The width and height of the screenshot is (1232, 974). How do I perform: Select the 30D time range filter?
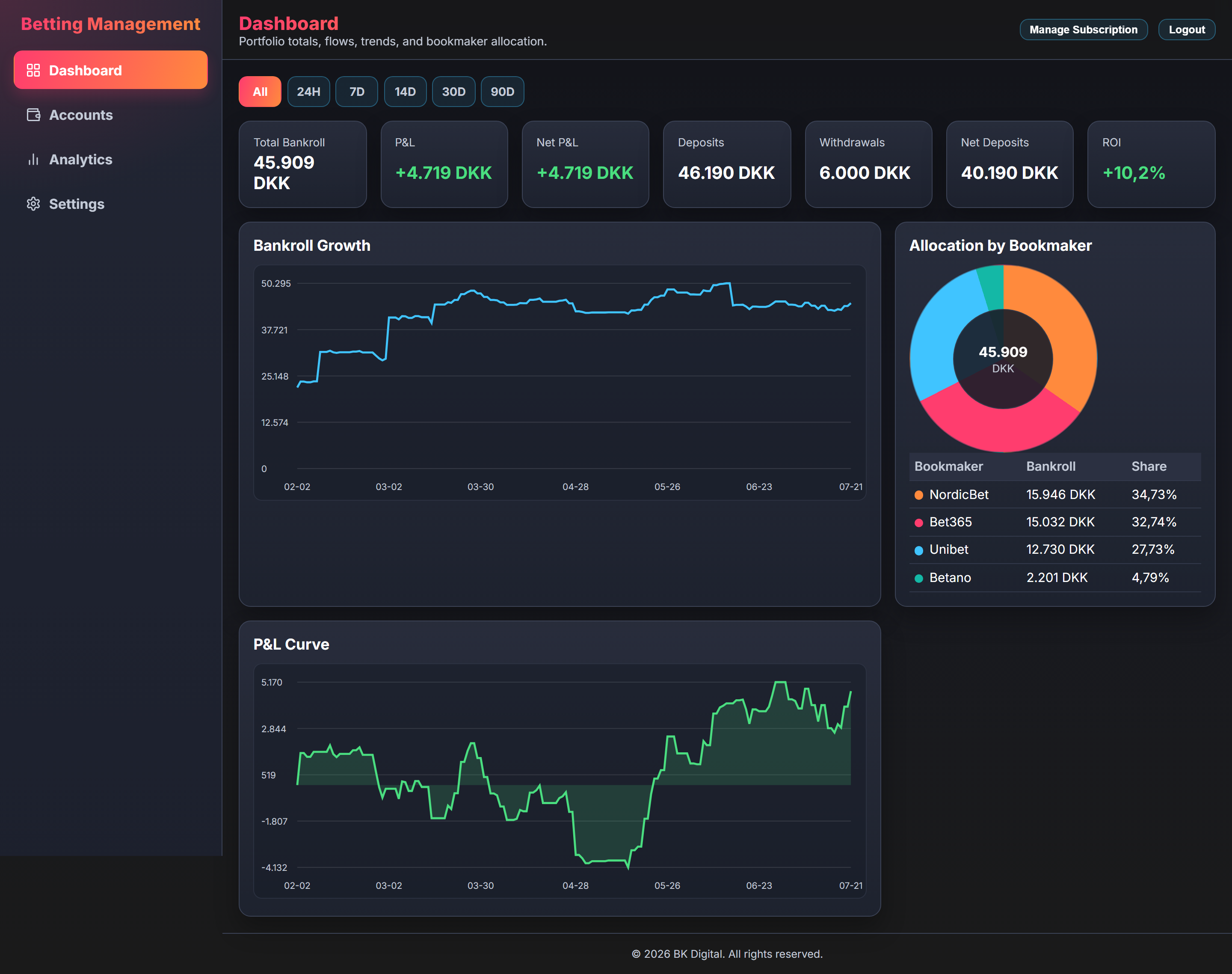tap(454, 91)
